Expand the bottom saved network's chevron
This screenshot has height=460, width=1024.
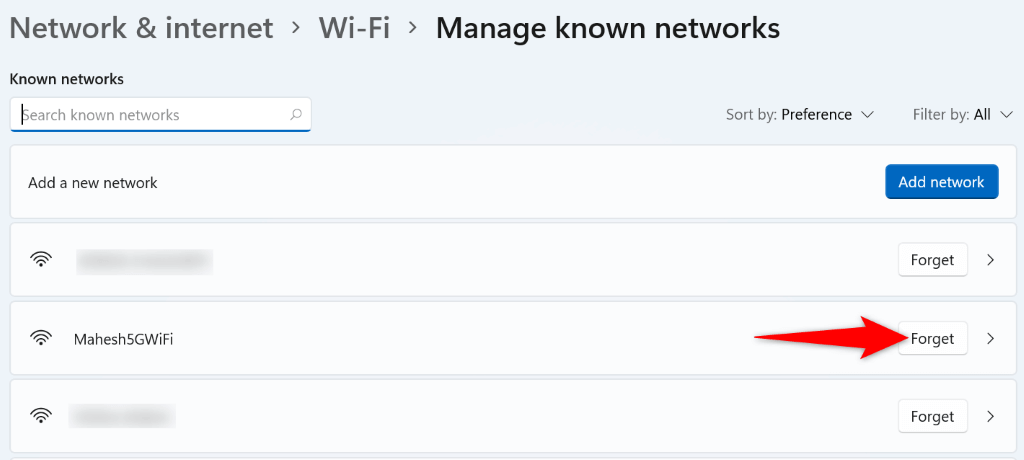coord(991,416)
